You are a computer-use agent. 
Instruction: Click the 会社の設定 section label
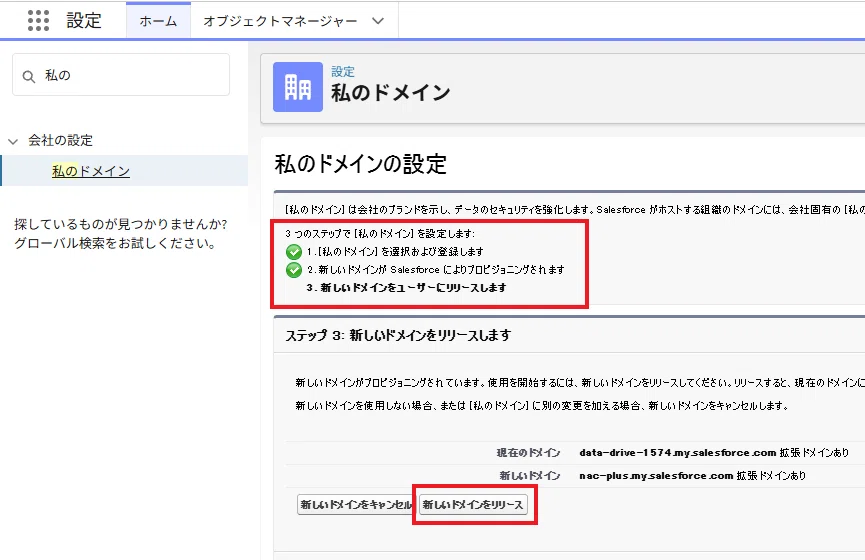pos(61,140)
